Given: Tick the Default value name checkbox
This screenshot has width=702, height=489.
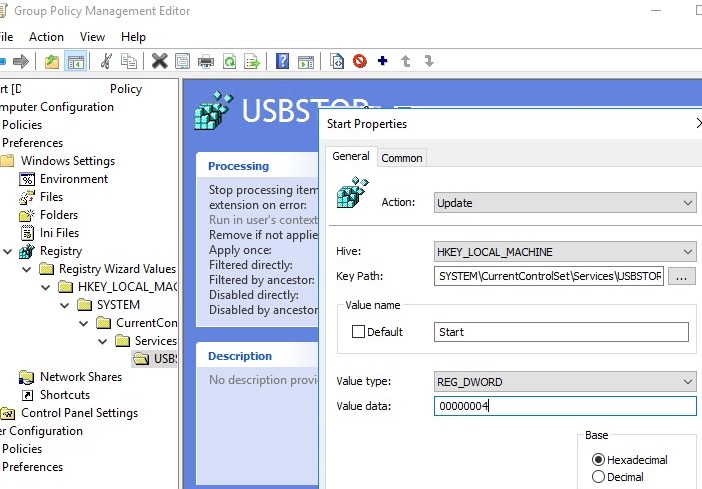Looking at the screenshot, I should click(358, 332).
